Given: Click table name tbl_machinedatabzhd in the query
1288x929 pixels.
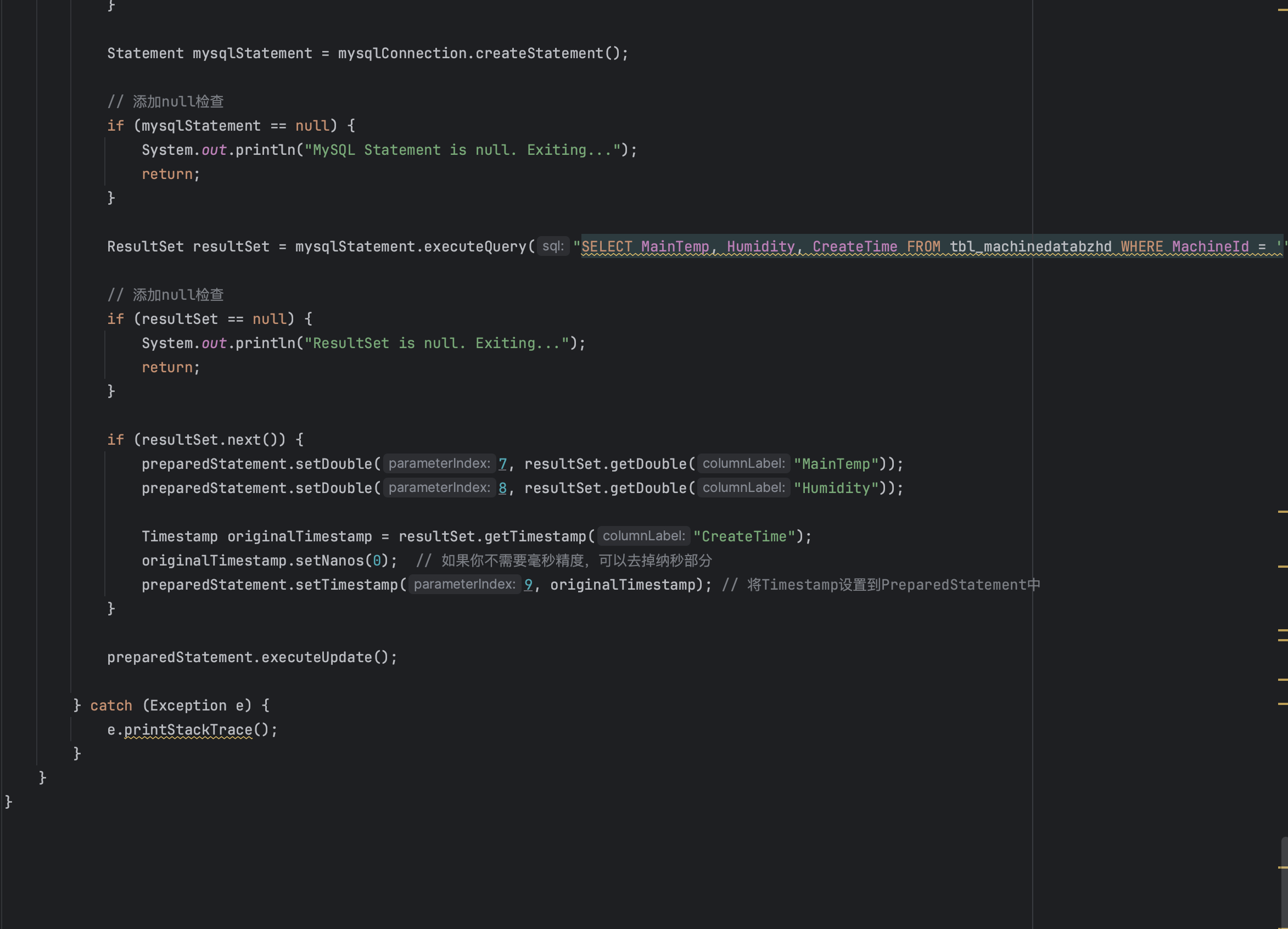Looking at the screenshot, I should click(1030, 247).
